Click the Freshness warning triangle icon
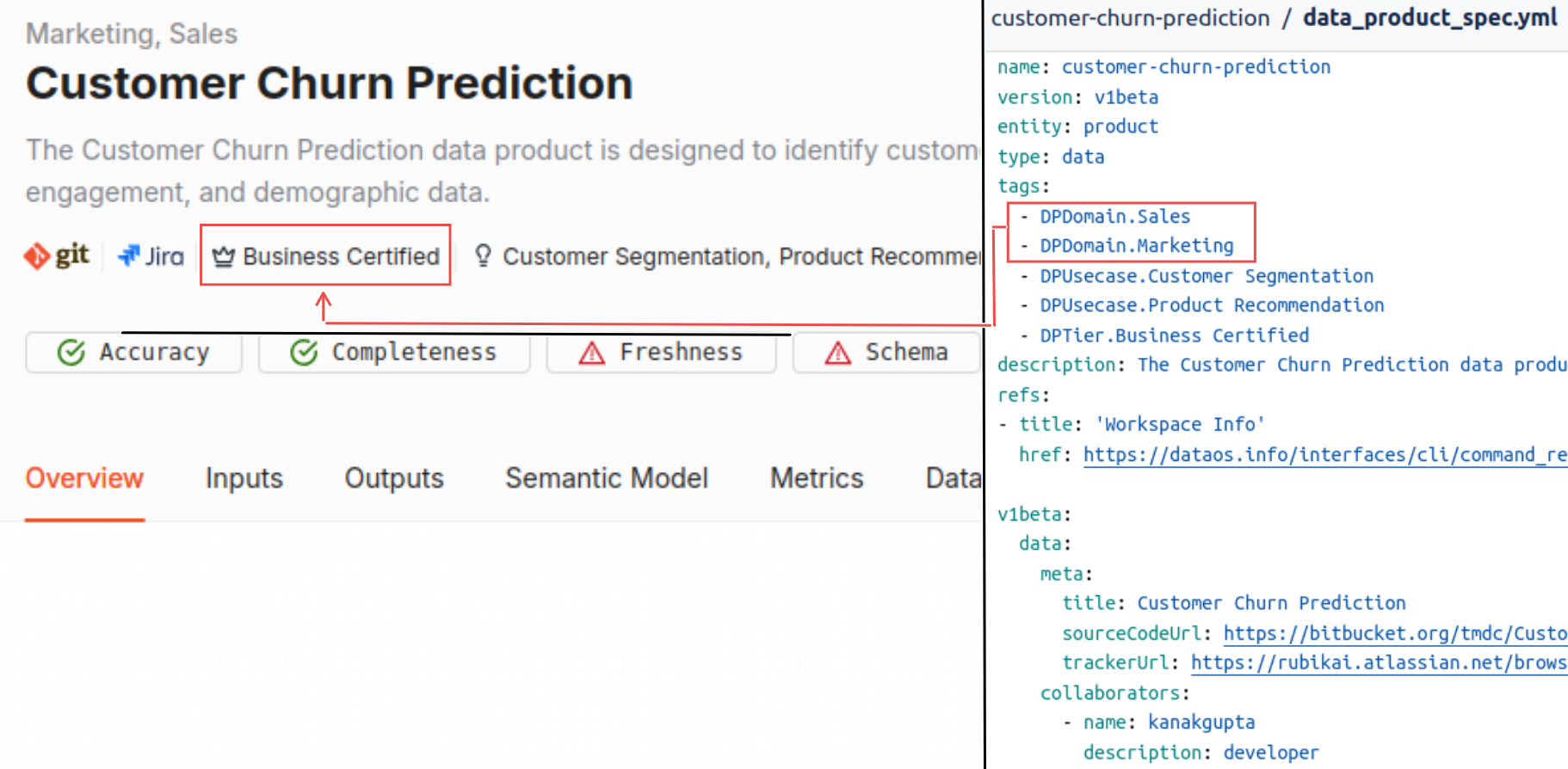Screen dimensions: 1568x769 point(592,353)
